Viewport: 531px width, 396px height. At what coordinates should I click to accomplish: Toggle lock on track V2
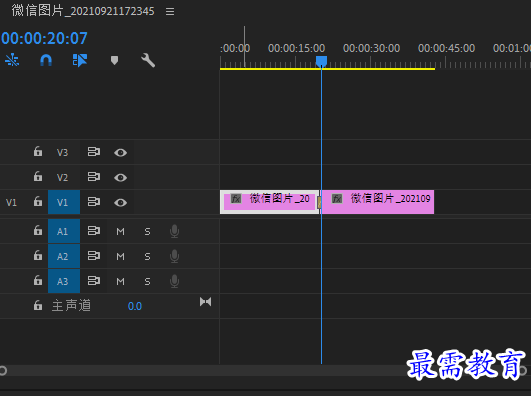pyautogui.click(x=38, y=176)
